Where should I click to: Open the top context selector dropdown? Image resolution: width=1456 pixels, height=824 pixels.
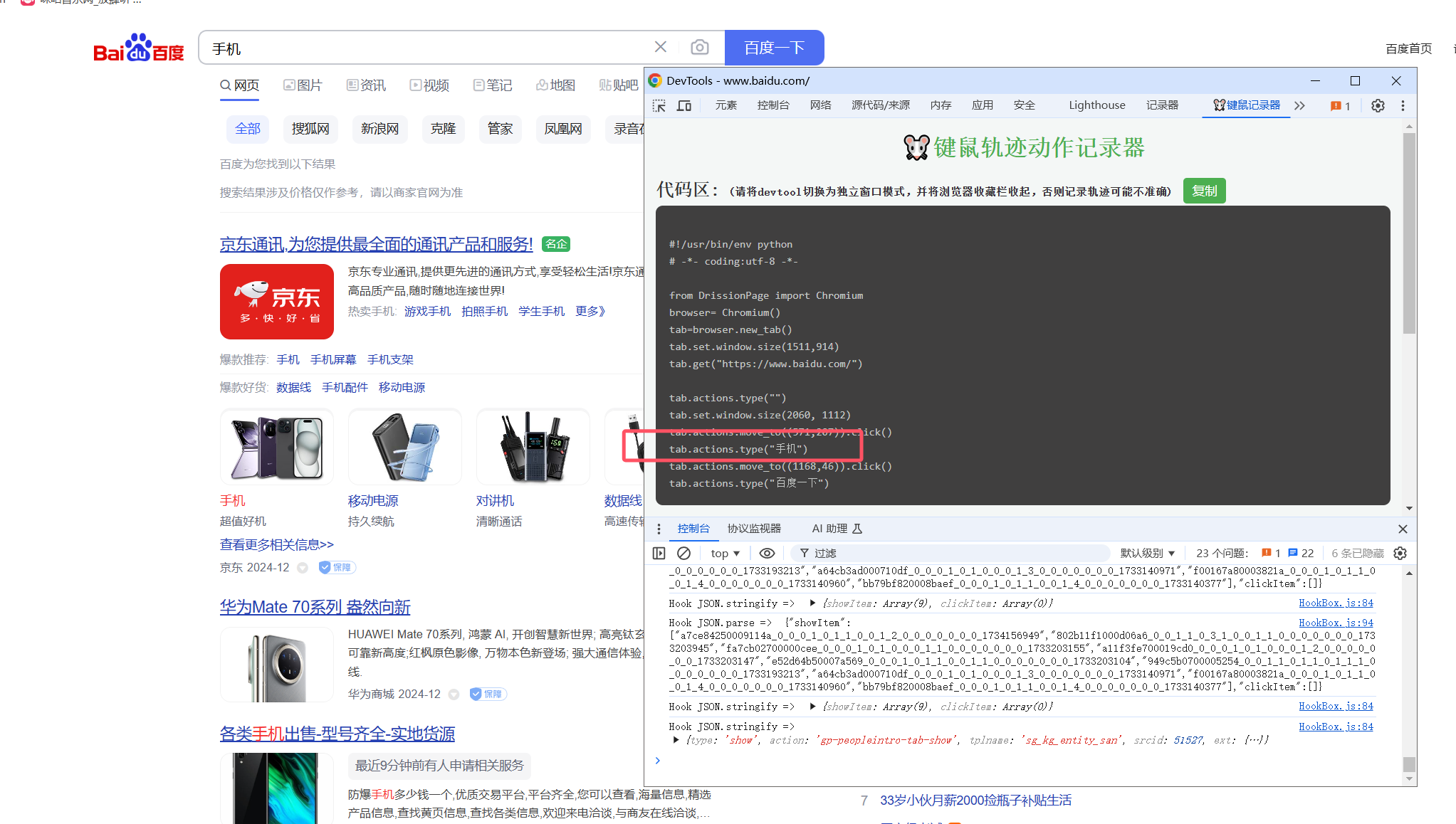coord(725,553)
